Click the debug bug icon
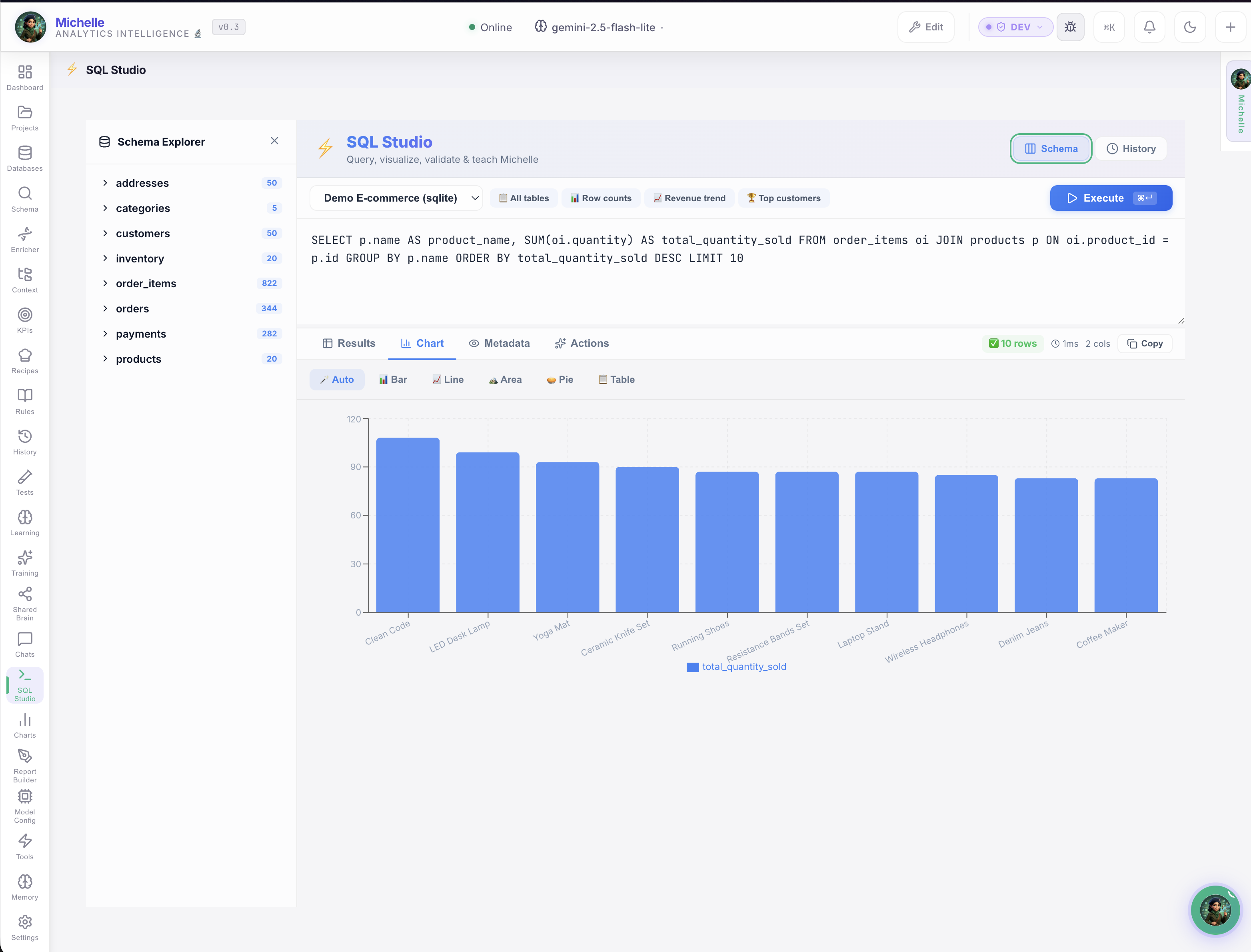This screenshot has width=1251, height=952. click(x=1070, y=27)
